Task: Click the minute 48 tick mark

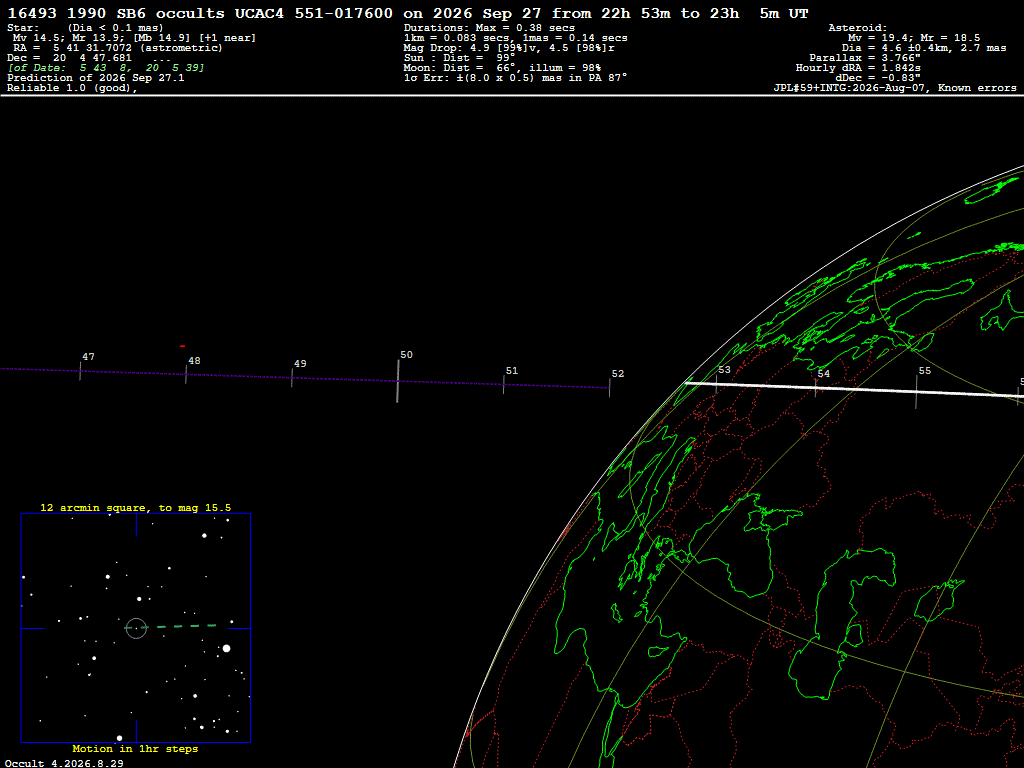Action: (x=186, y=375)
